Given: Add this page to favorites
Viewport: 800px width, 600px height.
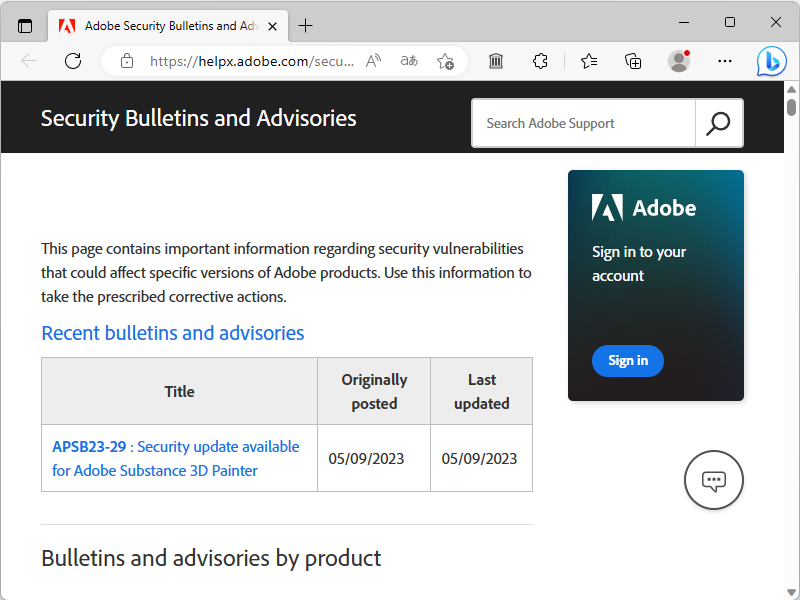Looking at the screenshot, I should point(446,61).
